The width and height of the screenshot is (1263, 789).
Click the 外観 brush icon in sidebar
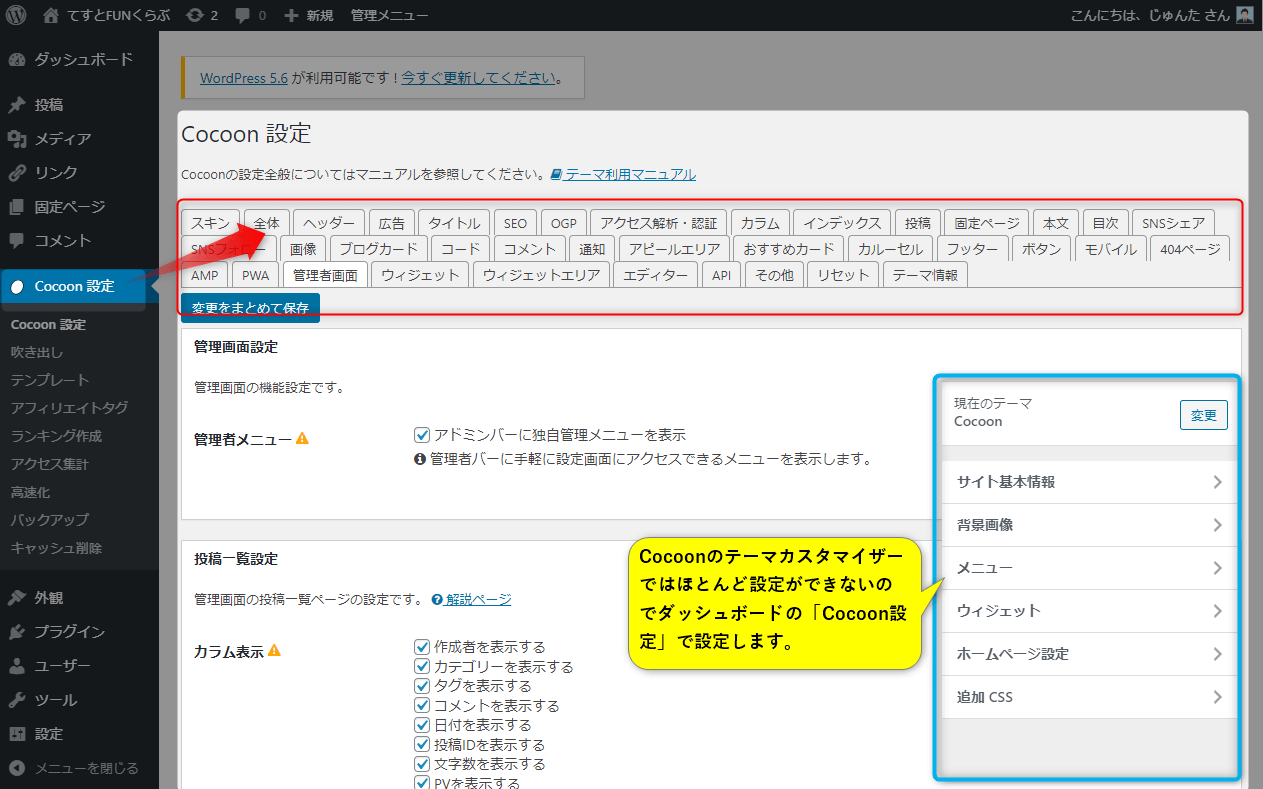click(x=17, y=598)
